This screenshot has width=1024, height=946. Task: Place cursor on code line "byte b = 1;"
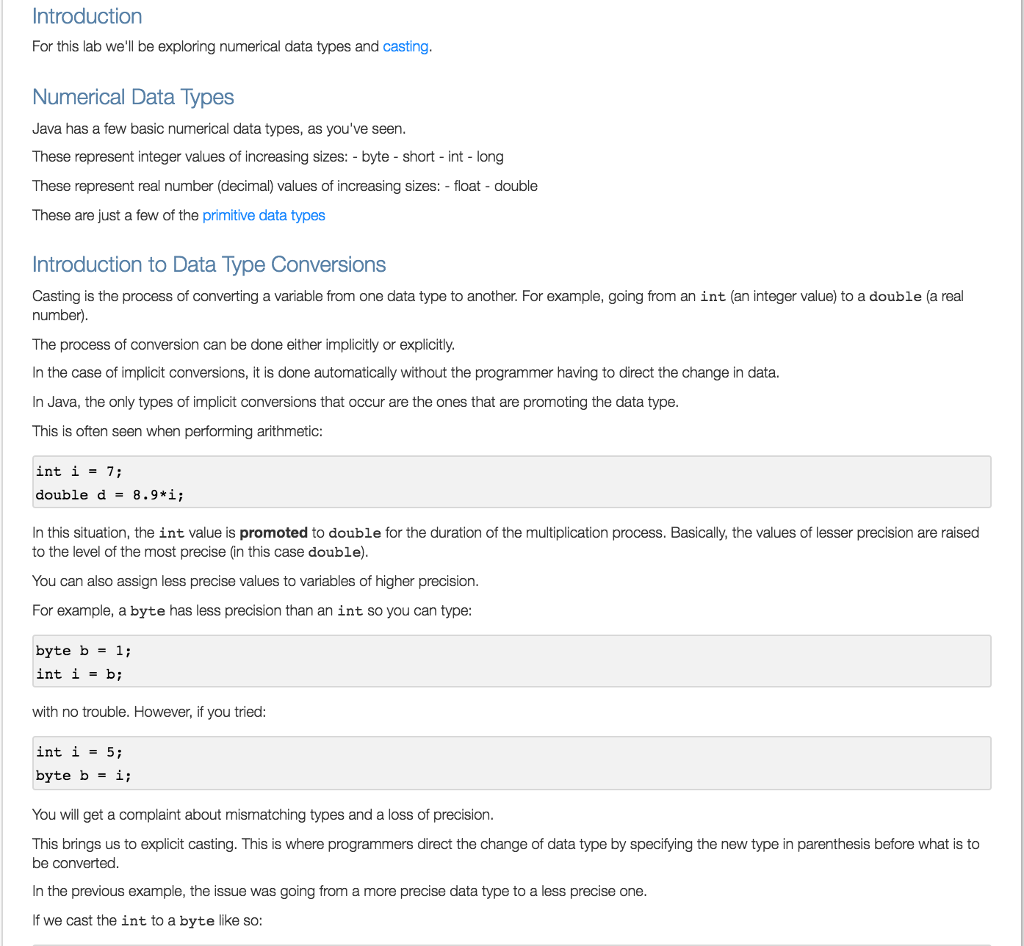click(x=83, y=650)
